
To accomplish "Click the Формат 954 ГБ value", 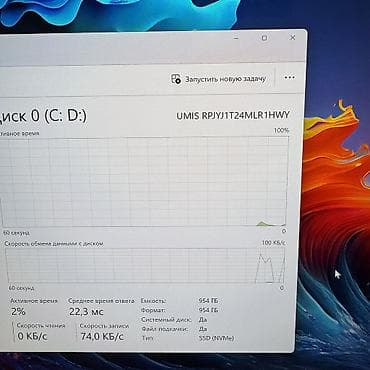I will [208, 310].
